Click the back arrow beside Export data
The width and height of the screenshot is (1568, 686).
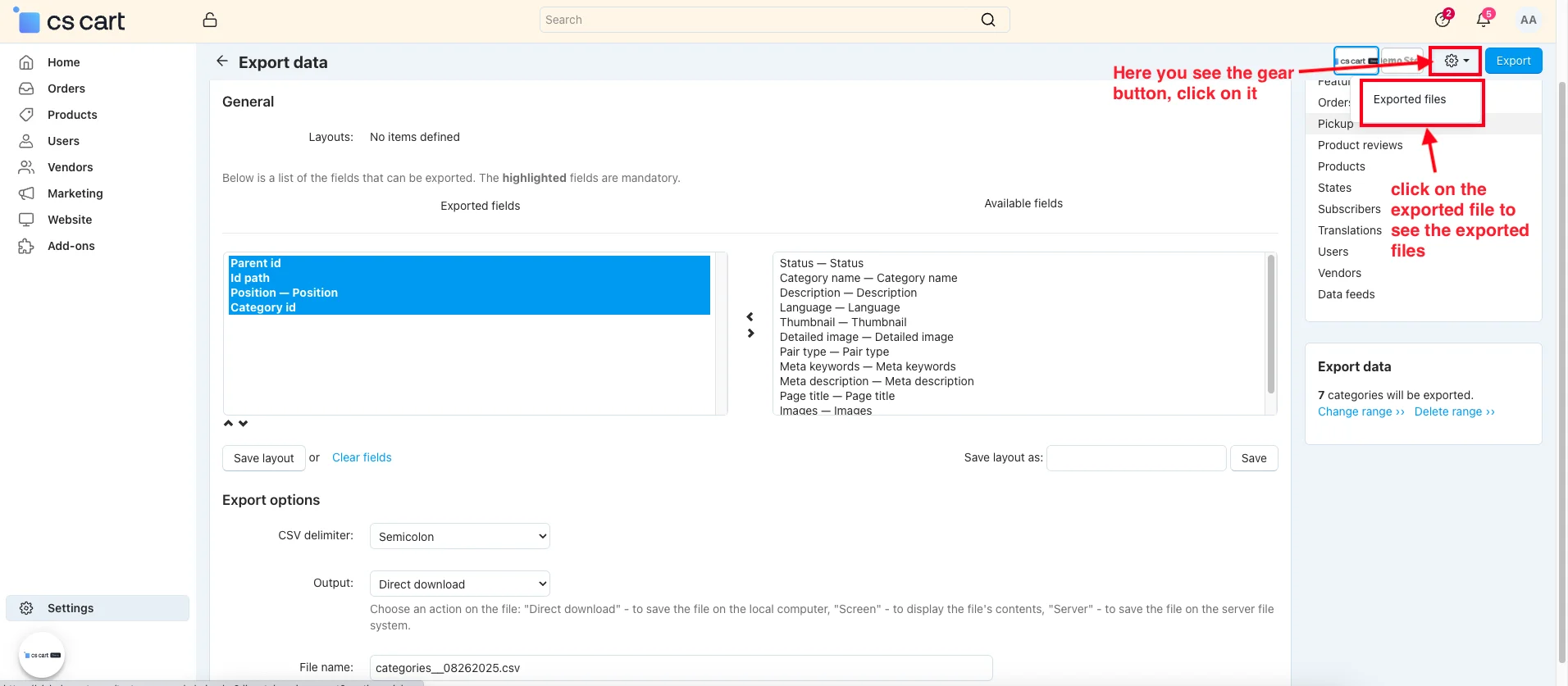(221, 61)
